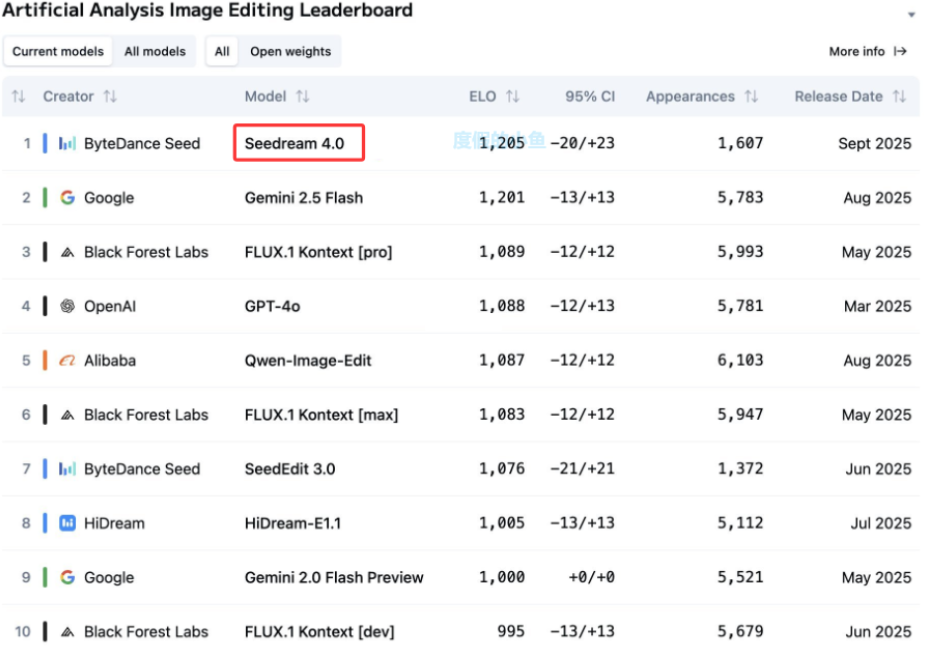Viewport: 932px width, 651px height.
Task: Sort table by Model column arrows
Action: click(303, 96)
